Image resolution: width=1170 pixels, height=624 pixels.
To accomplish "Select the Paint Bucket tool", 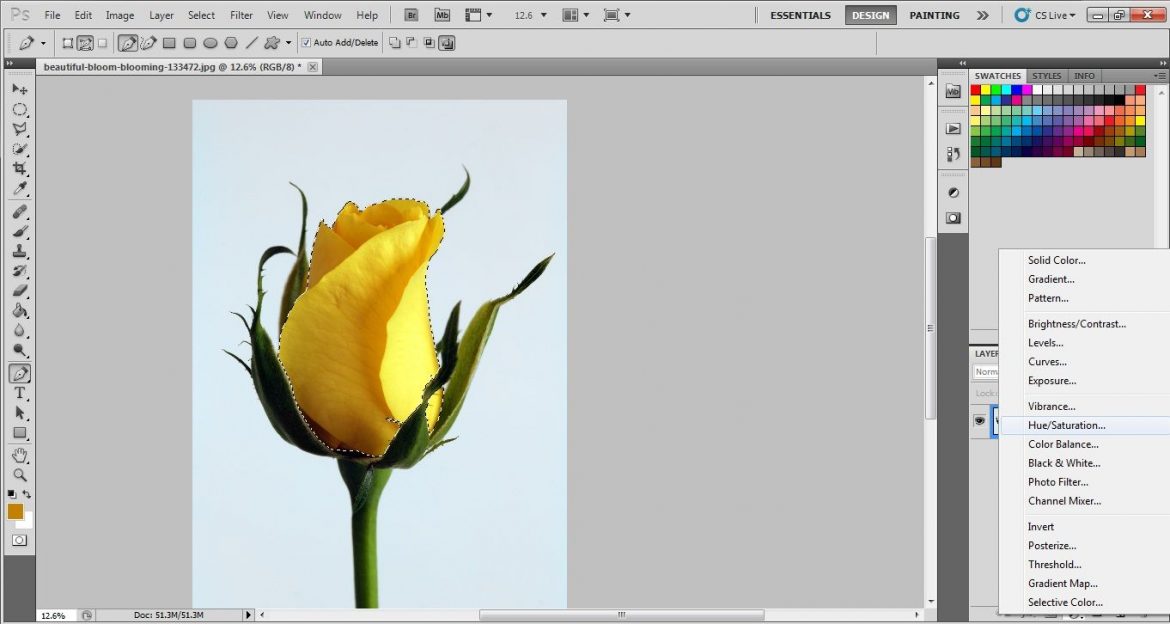I will [19, 311].
